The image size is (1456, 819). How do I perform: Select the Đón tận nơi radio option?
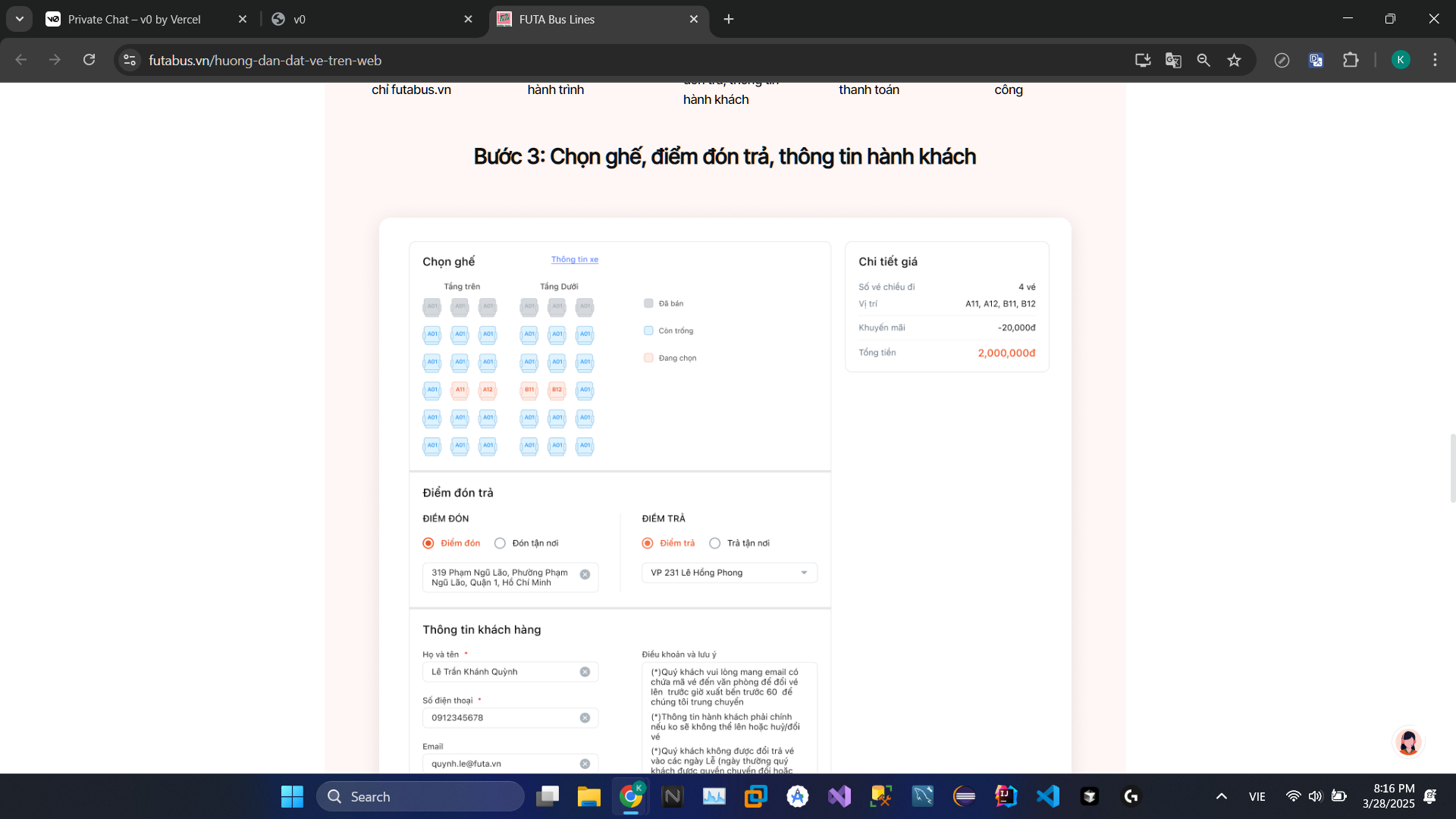(x=500, y=543)
